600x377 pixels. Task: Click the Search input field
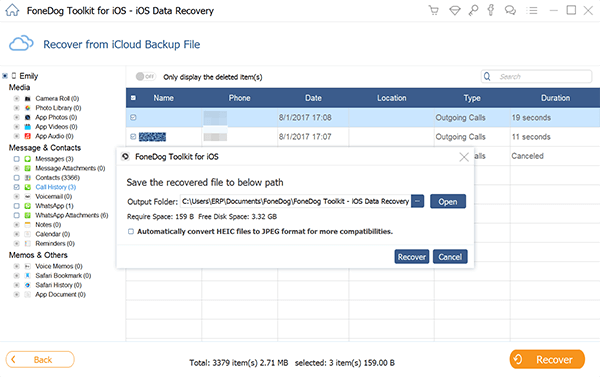point(536,77)
